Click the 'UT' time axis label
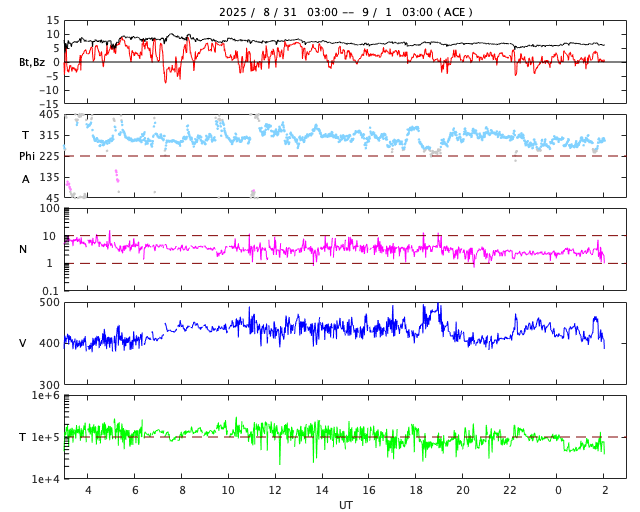640x512 pixels. click(345, 505)
